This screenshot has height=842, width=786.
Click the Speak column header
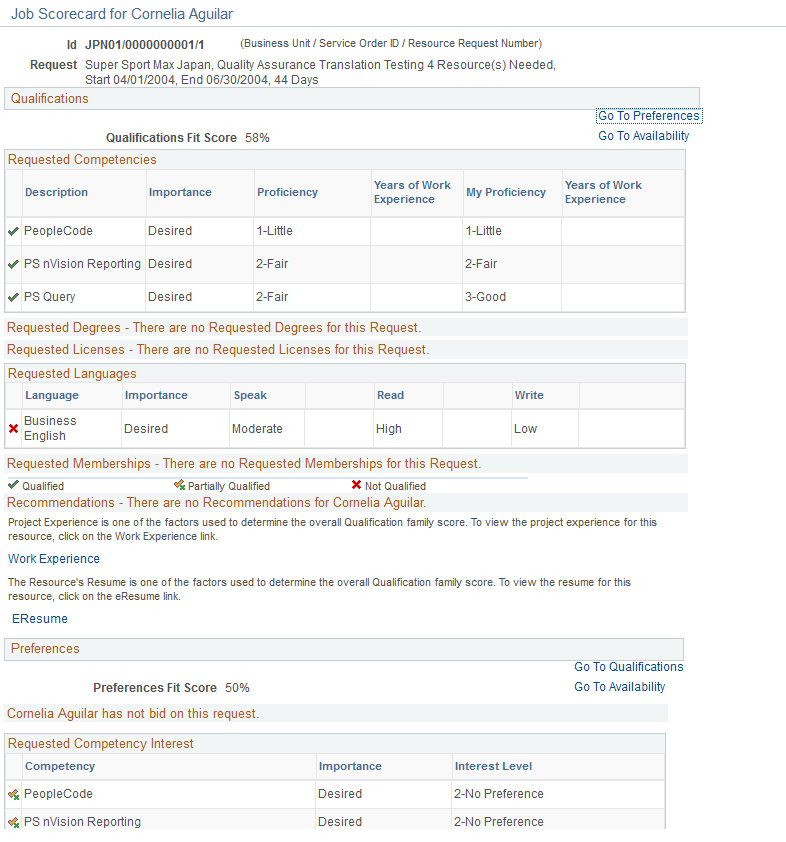coord(250,395)
